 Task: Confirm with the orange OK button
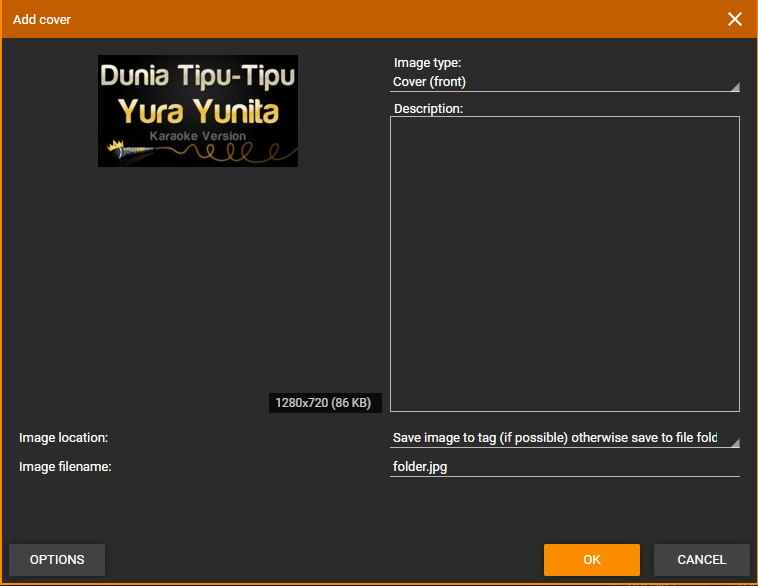[x=591, y=560]
